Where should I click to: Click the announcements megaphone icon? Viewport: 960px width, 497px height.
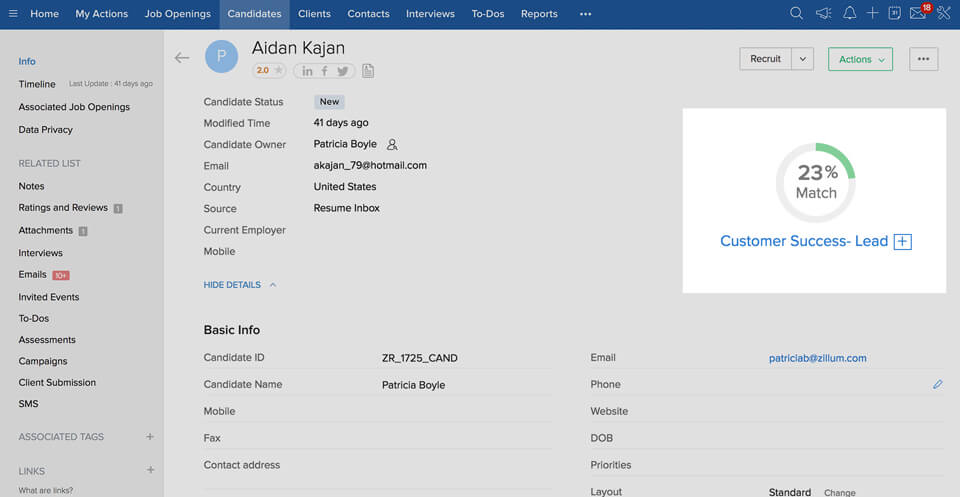click(823, 14)
